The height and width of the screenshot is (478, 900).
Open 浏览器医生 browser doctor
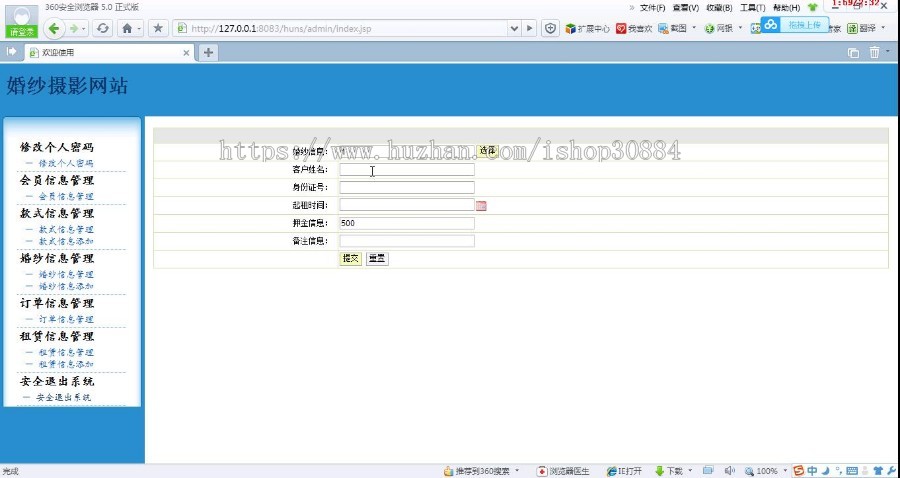[x=563, y=471]
